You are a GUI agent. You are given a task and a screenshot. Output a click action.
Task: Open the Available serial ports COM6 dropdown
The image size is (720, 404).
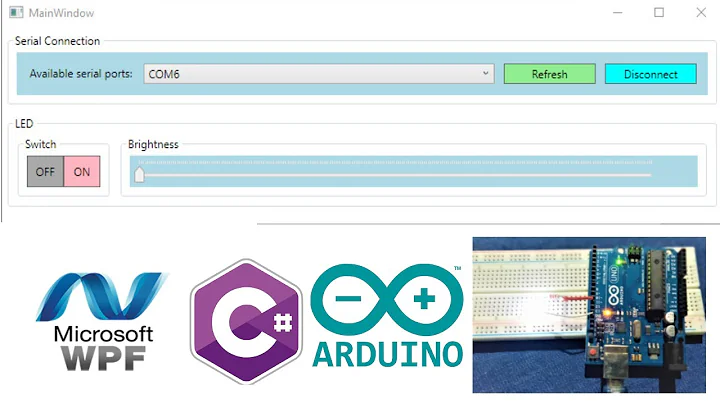pyautogui.click(x=319, y=74)
